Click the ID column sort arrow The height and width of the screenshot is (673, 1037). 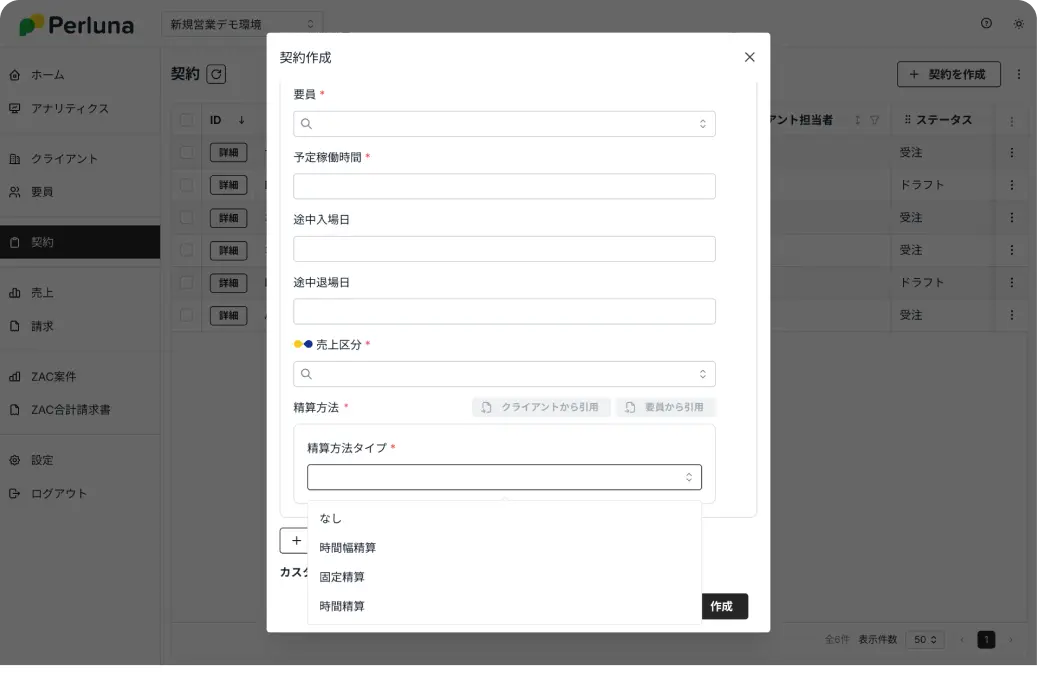241,121
